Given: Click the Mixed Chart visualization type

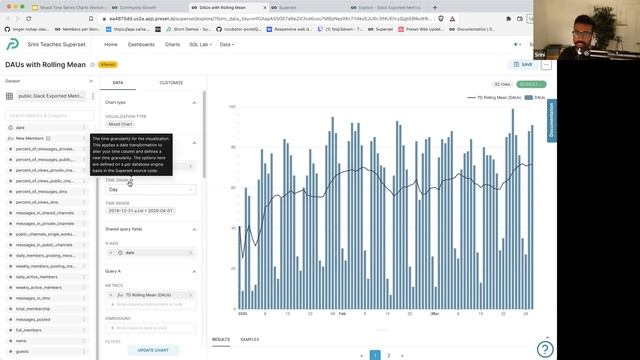Looking at the screenshot, I should point(120,124).
